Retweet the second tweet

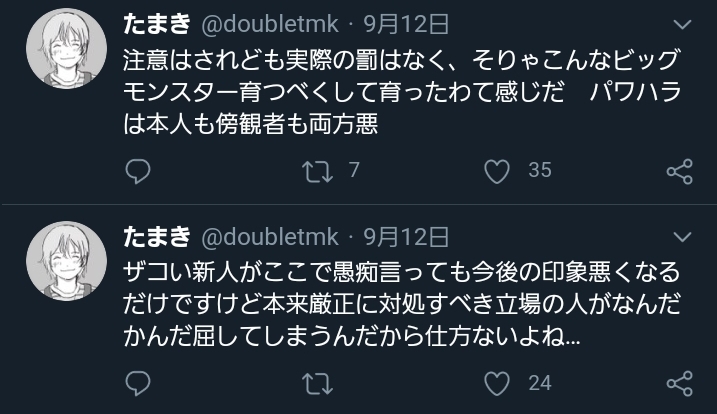[316, 382]
